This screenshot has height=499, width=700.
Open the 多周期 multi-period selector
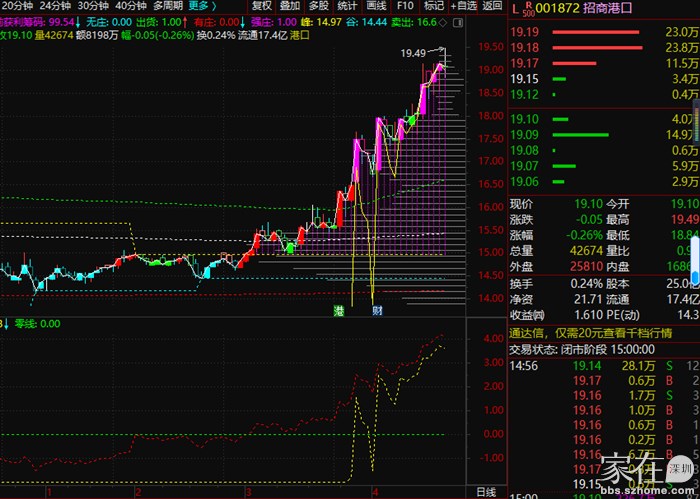tap(167, 6)
